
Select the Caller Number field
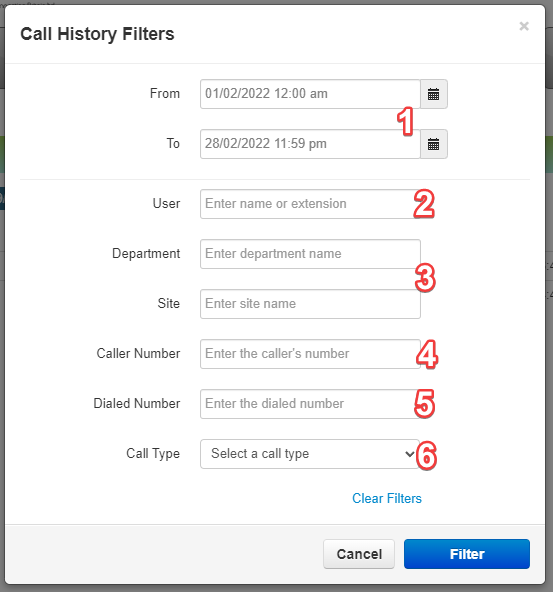(x=310, y=354)
